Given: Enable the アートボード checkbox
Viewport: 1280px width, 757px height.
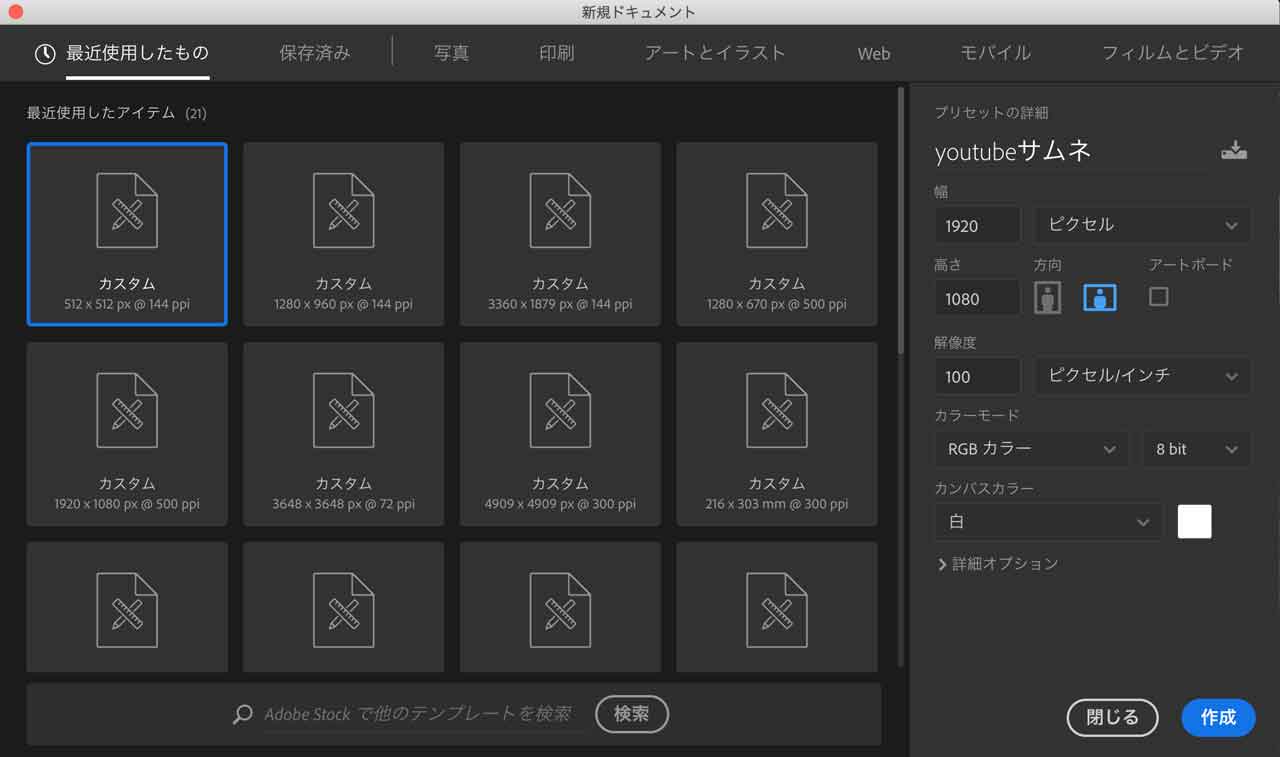Looking at the screenshot, I should [1158, 296].
